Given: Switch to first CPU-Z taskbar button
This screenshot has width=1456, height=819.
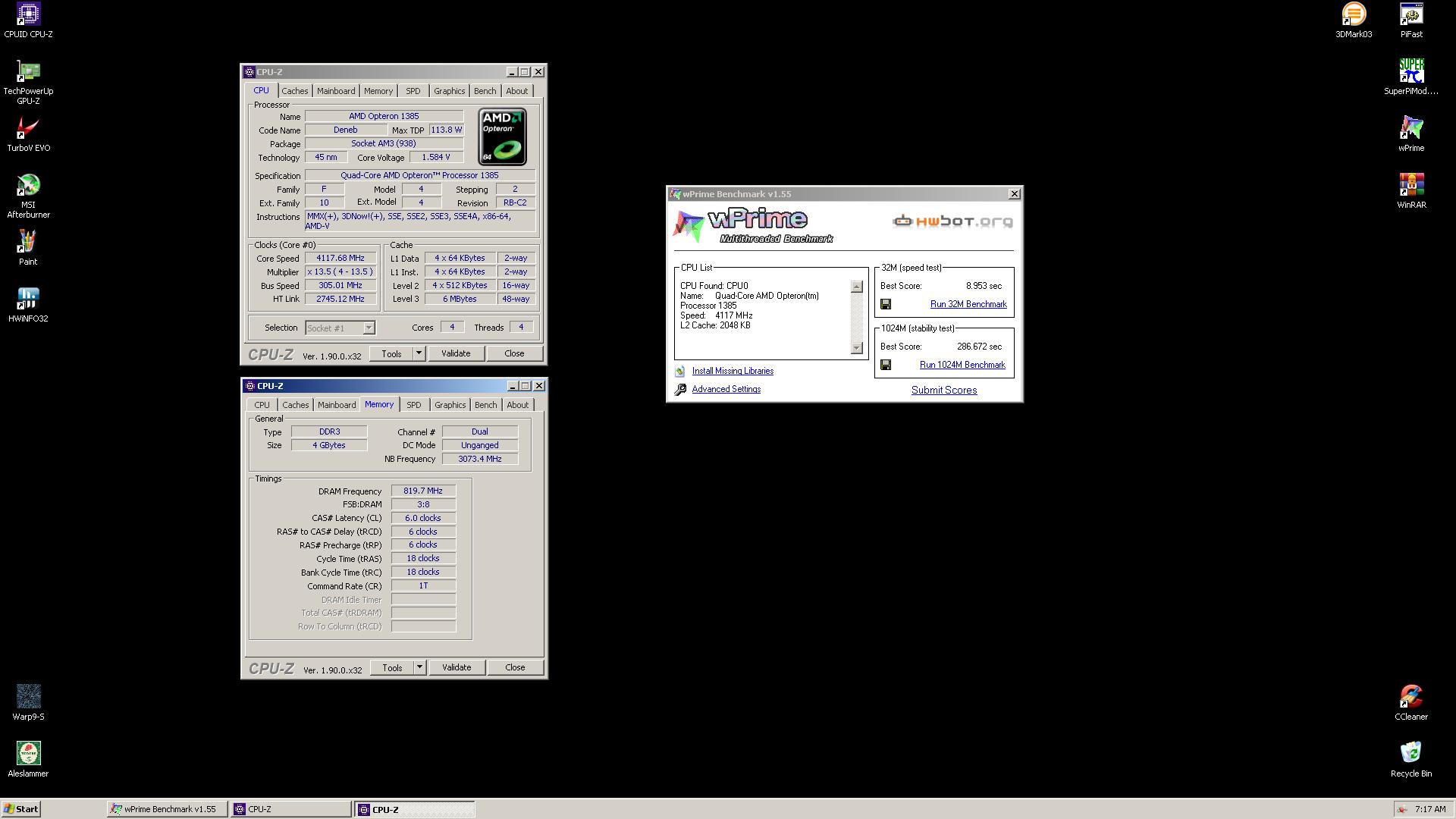Looking at the screenshot, I should [x=291, y=809].
